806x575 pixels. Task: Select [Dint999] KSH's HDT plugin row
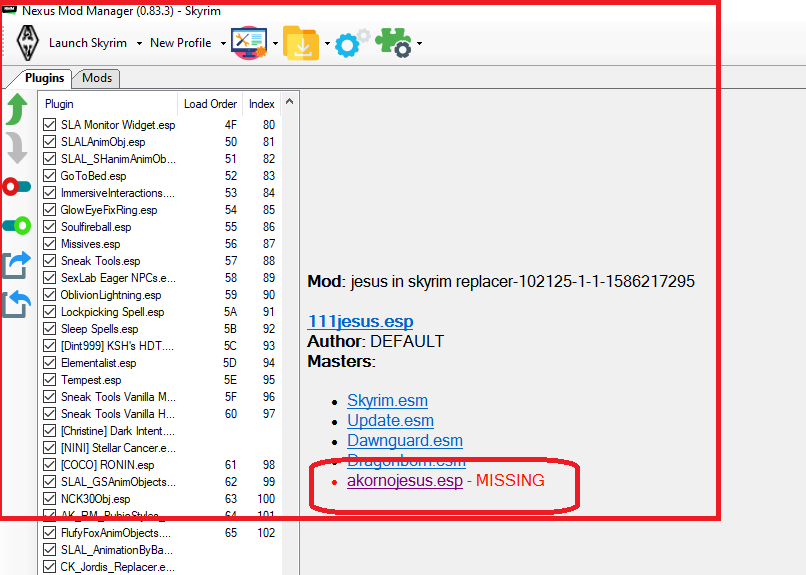point(160,346)
